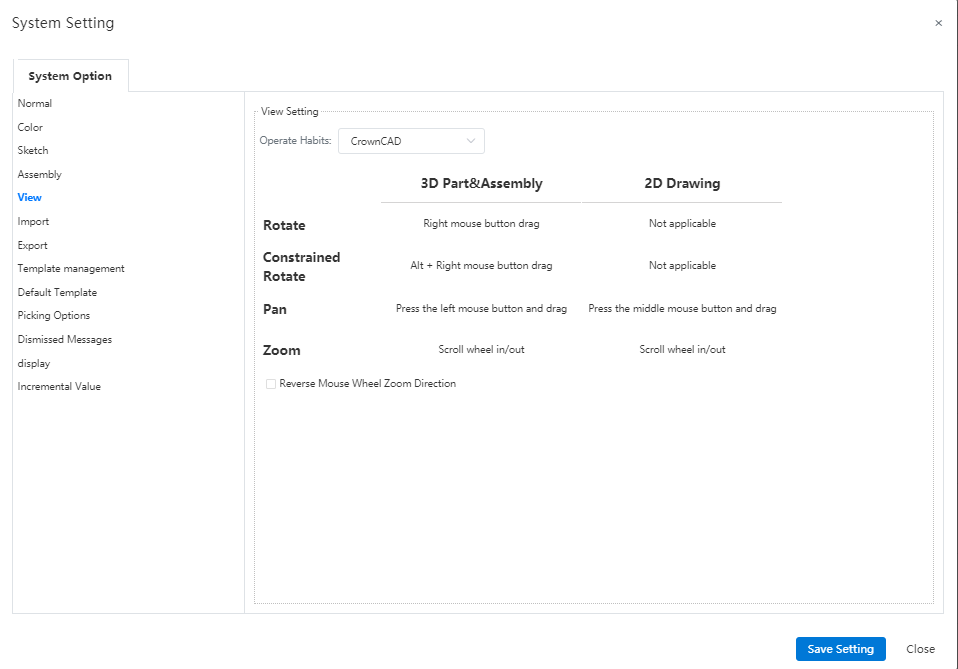
Task: Show Dismissed Messages settings
Action: click(65, 339)
